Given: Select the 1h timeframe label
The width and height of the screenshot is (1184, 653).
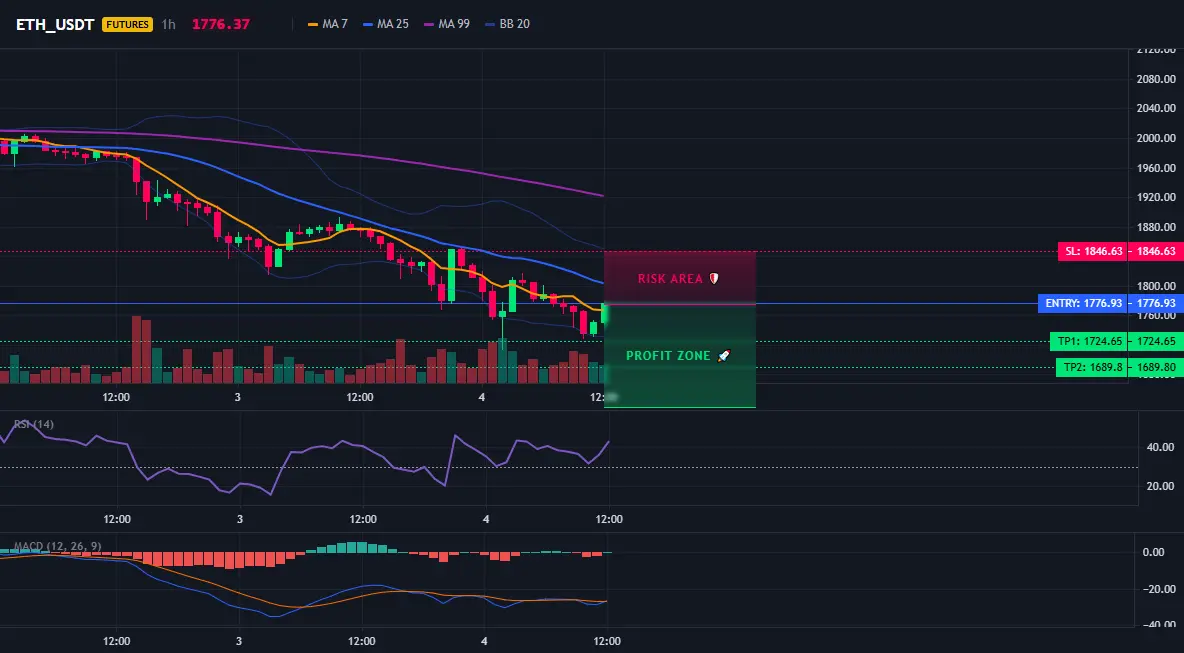Looking at the screenshot, I should click(x=168, y=24).
